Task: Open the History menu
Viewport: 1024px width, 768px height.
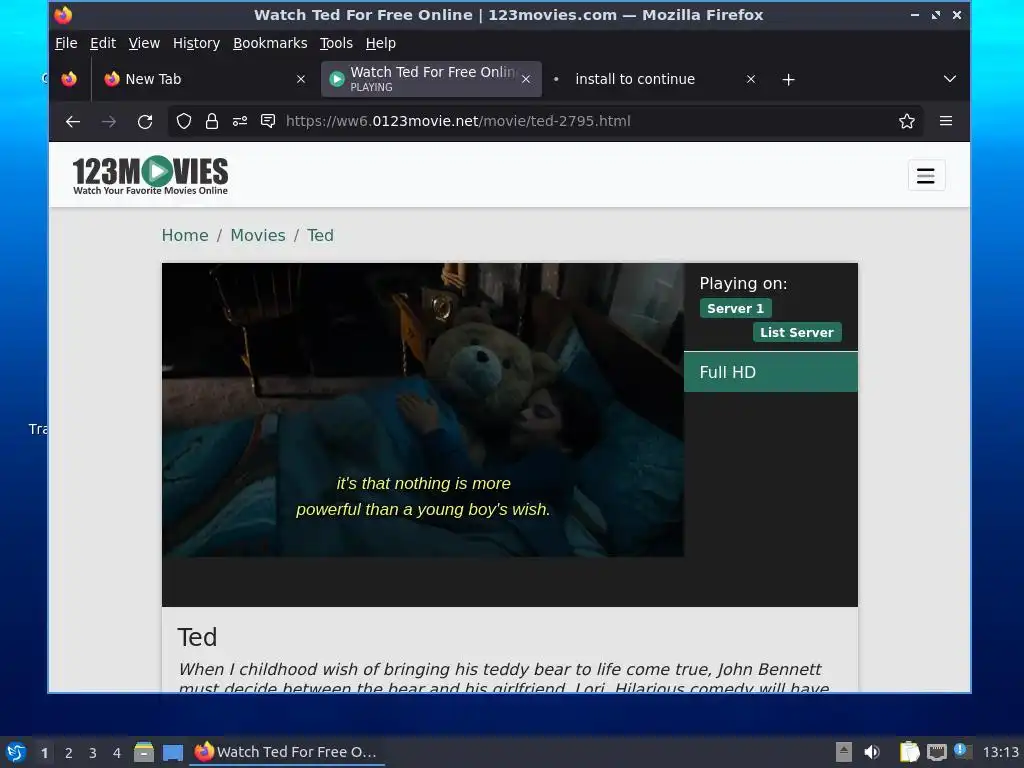Action: pos(196,43)
